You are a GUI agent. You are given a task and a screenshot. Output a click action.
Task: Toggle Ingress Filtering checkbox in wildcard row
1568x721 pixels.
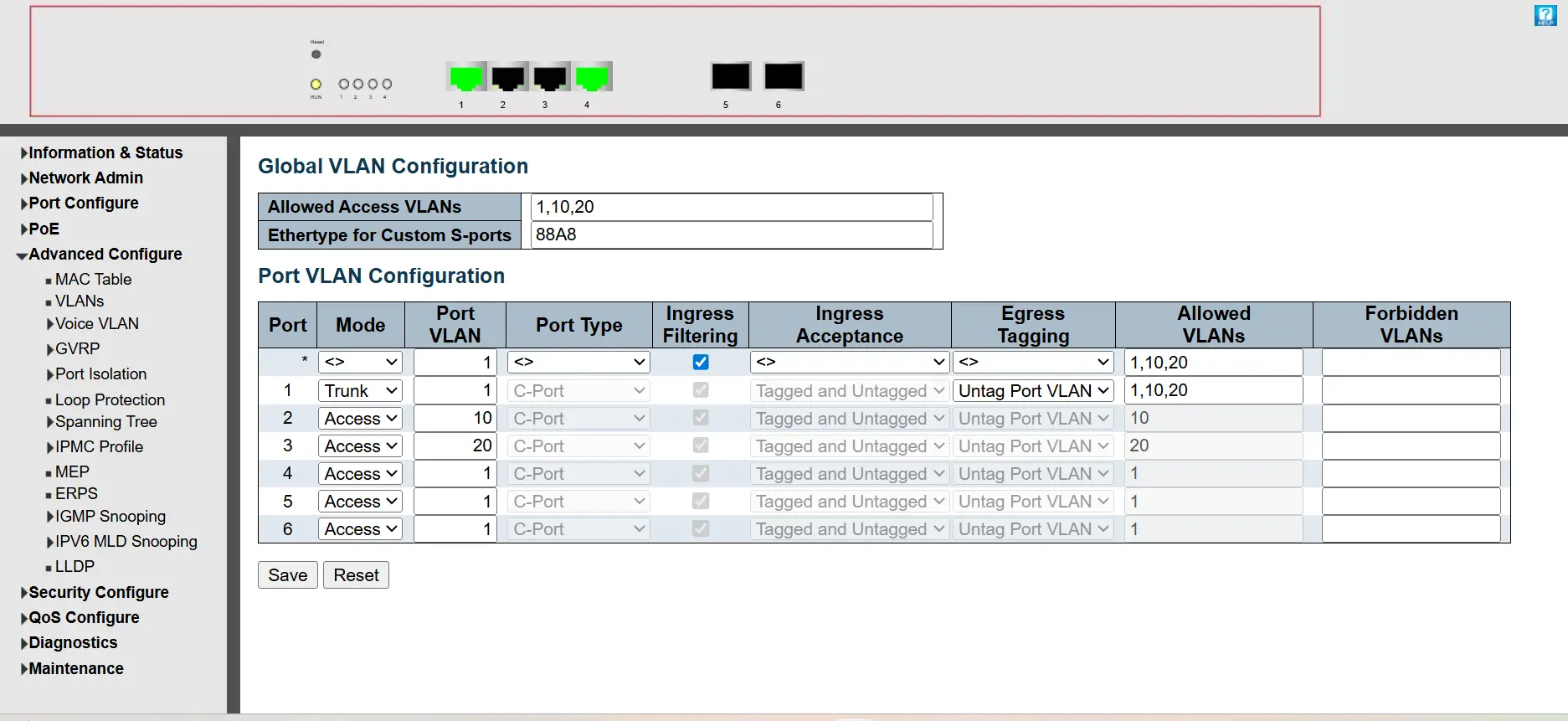coord(701,362)
